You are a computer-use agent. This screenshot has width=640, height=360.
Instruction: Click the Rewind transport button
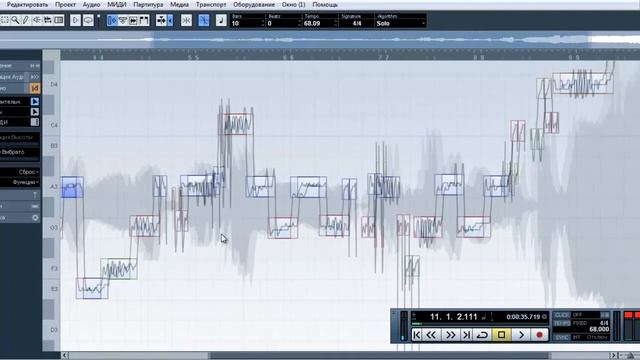tap(431, 335)
